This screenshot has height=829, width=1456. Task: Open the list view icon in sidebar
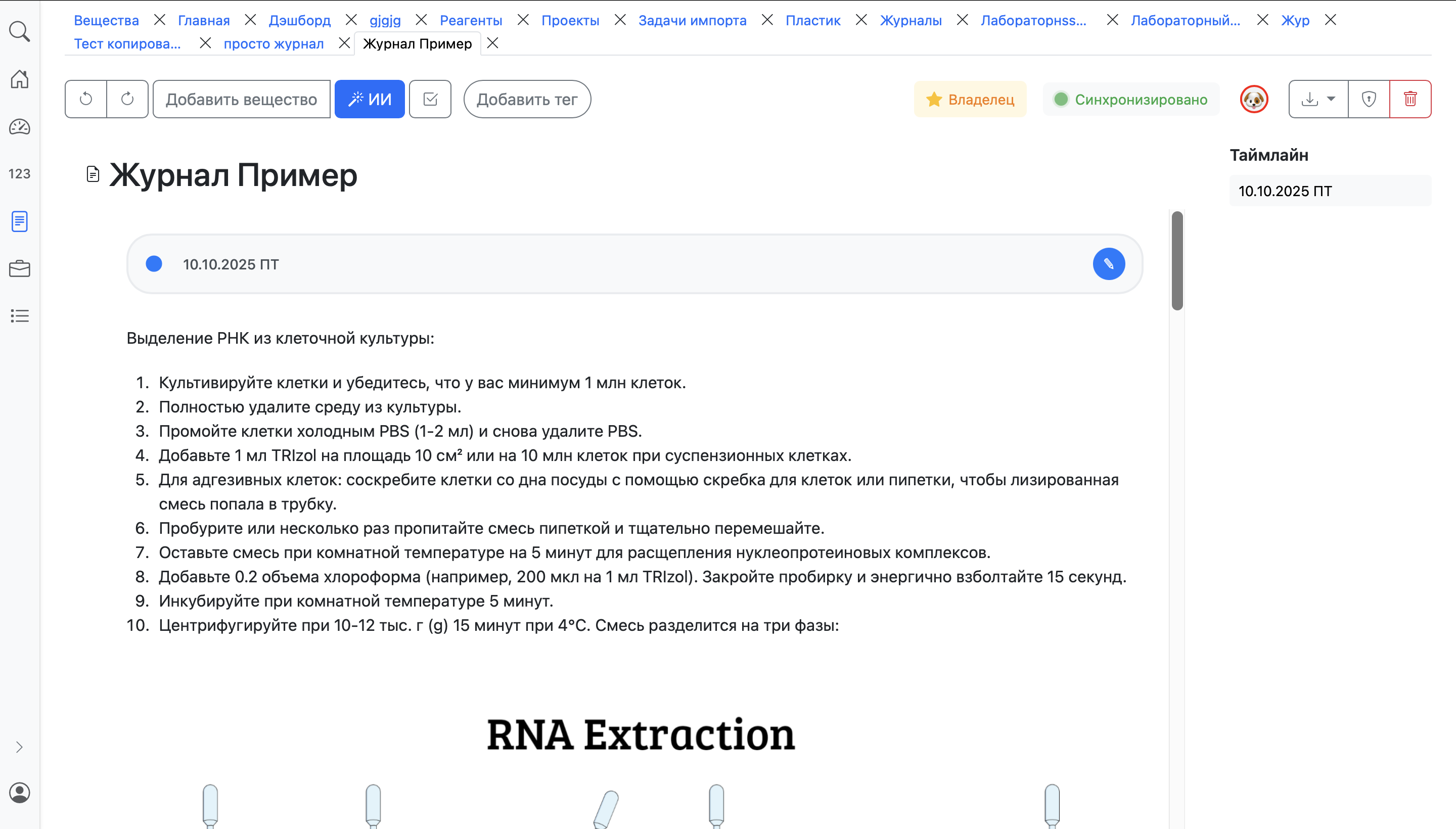tap(20, 316)
